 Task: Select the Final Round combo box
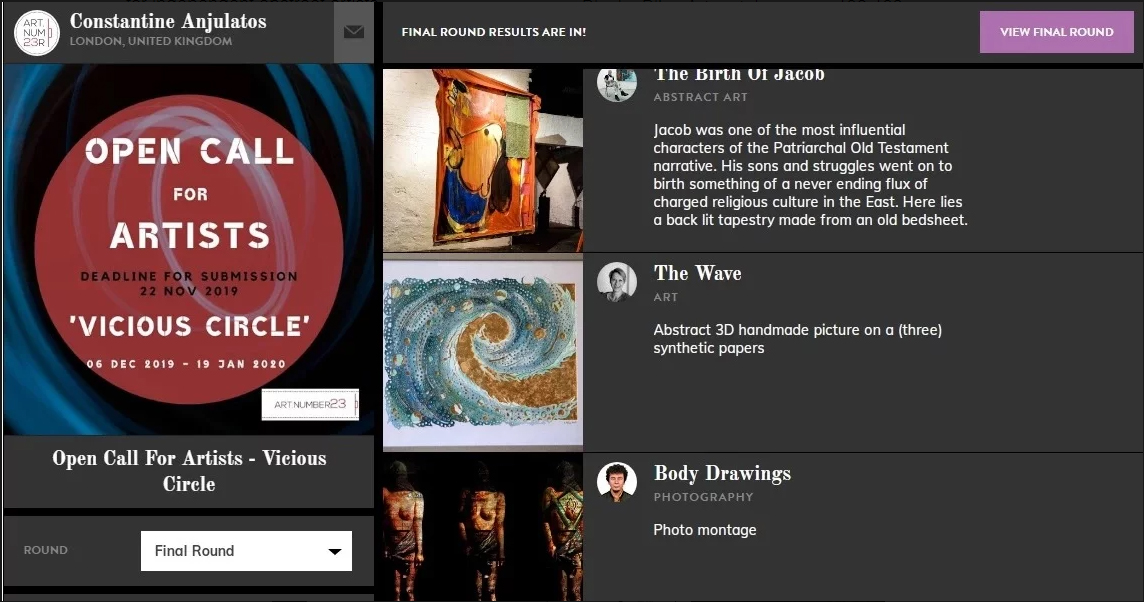pos(246,551)
